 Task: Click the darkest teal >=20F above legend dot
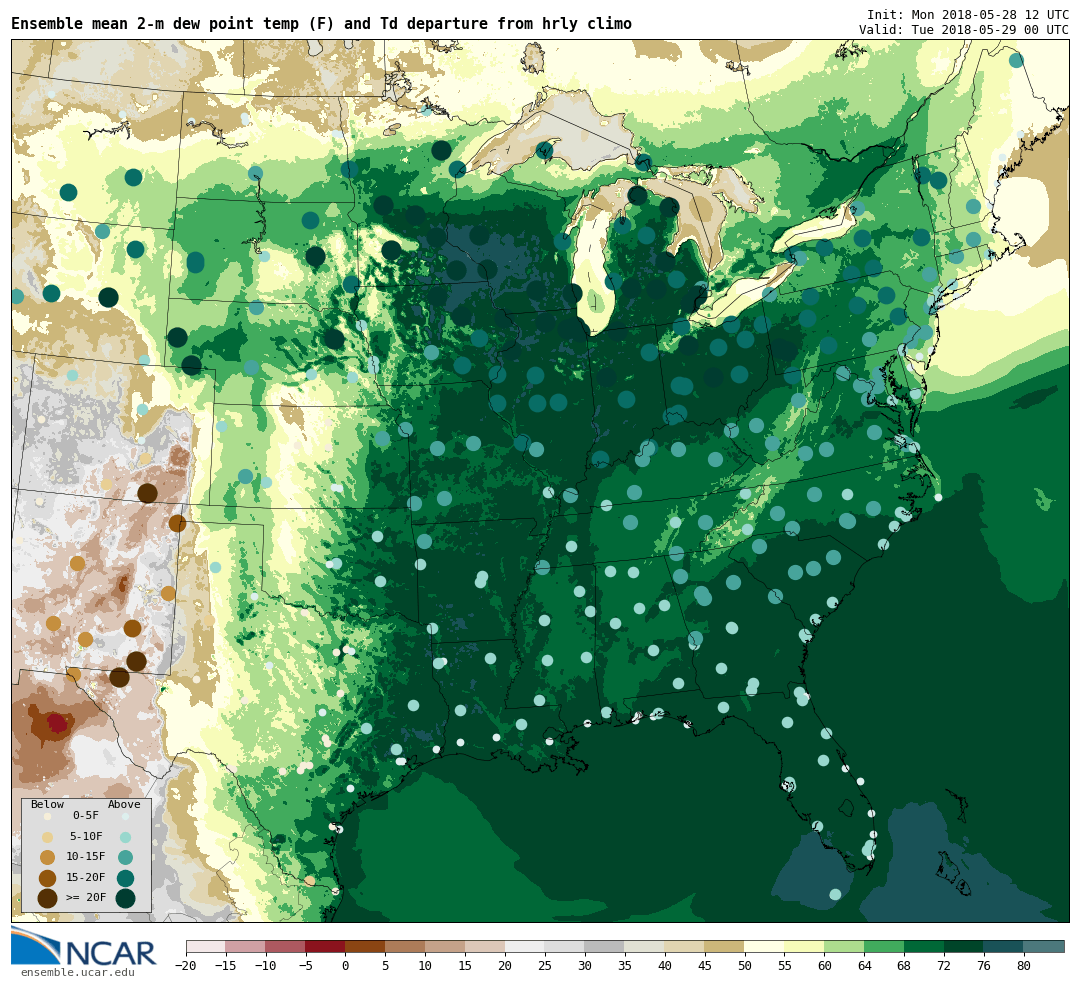point(125,898)
